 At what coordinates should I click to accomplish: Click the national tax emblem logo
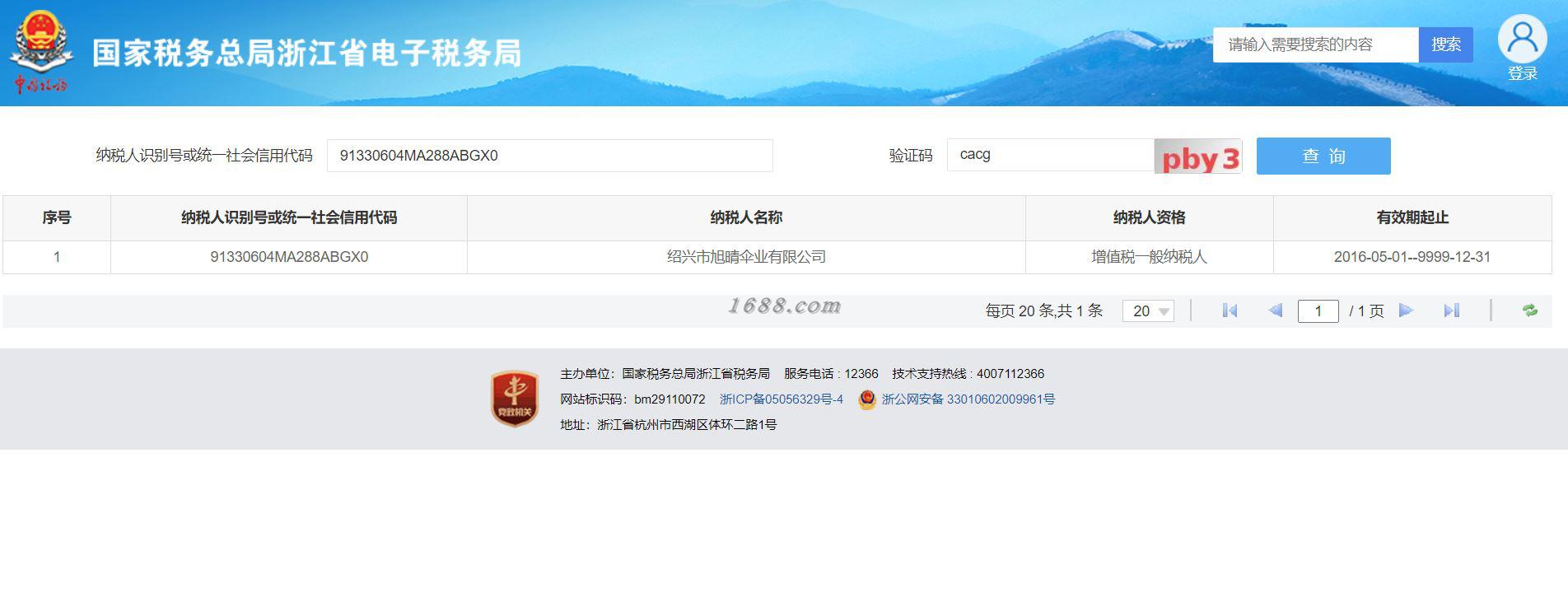40,51
